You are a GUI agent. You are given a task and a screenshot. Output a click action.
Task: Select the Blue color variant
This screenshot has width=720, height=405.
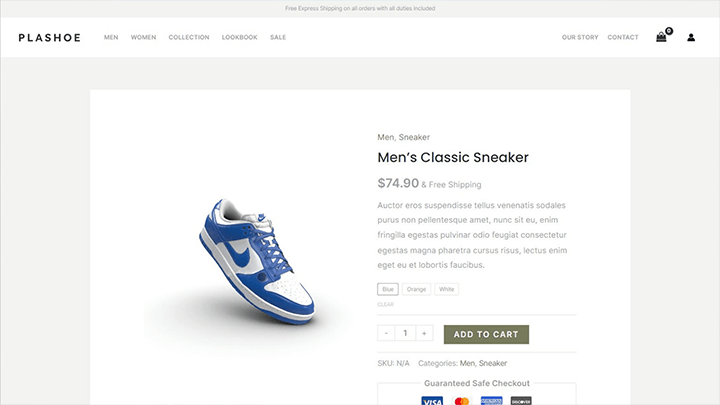point(388,289)
